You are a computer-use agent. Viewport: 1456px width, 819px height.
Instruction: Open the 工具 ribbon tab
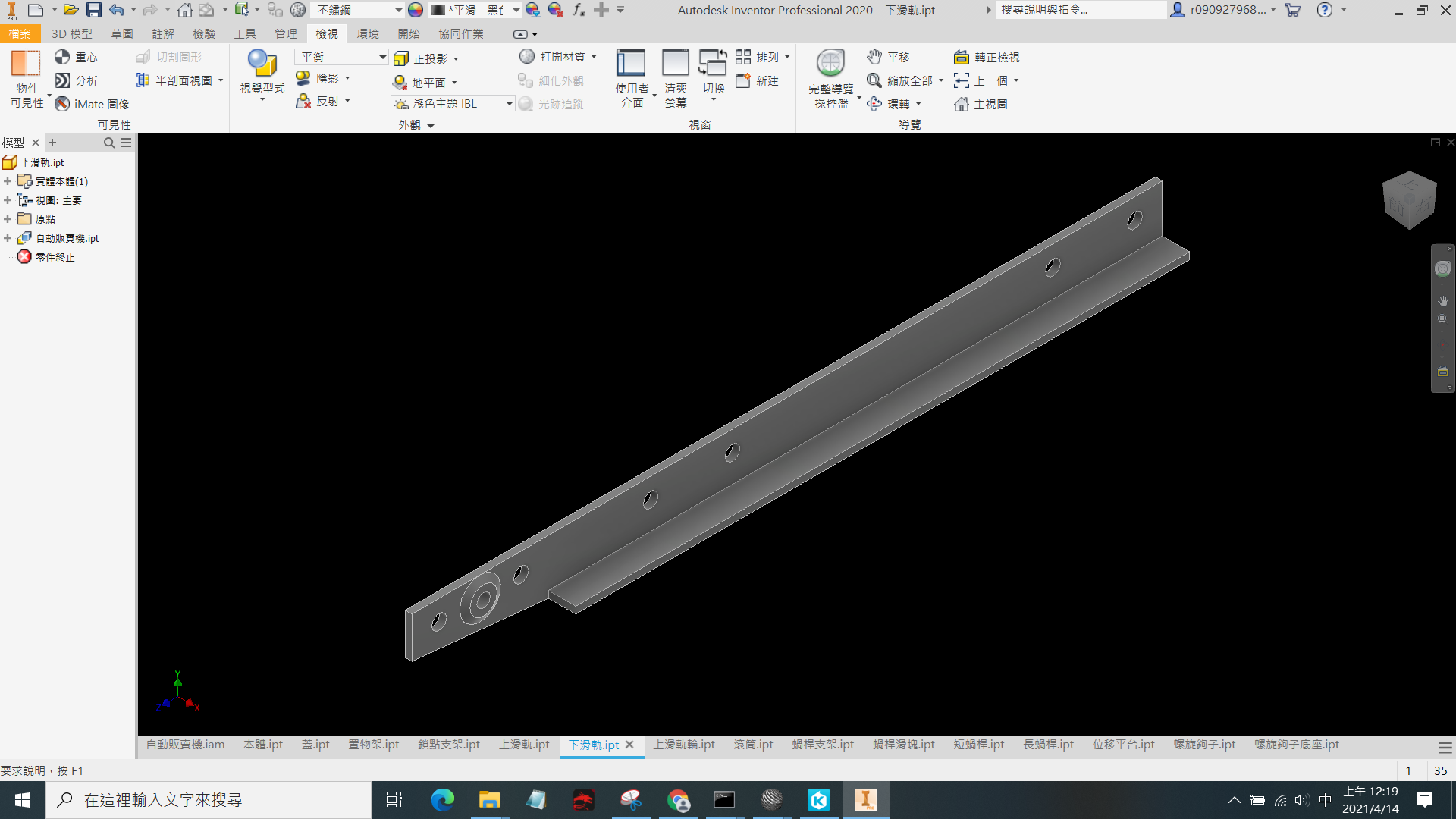point(245,34)
